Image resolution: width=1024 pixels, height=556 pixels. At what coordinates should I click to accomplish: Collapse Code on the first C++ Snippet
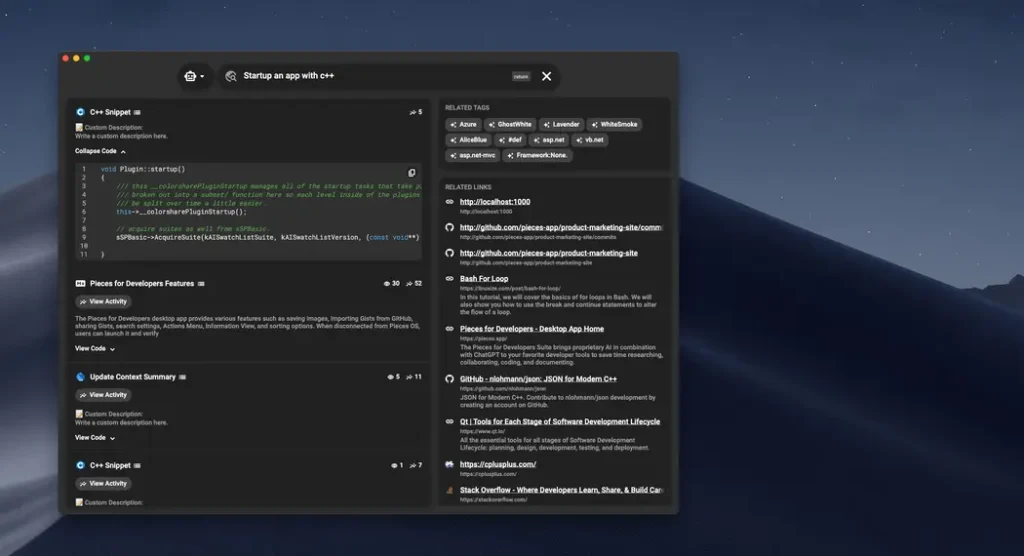pyautogui.click(x=100, y=151)
